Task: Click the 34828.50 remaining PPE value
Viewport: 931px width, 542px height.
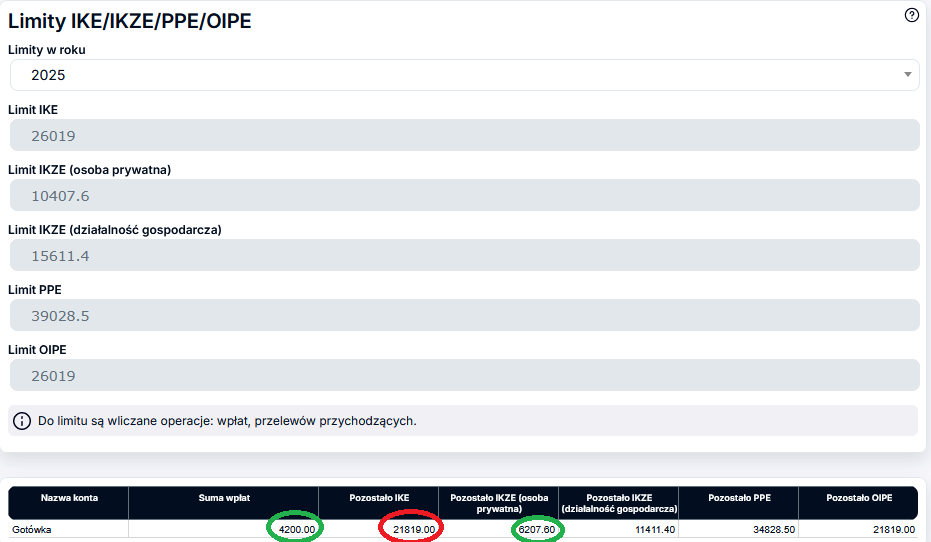Action: click(x=774, y=529)
